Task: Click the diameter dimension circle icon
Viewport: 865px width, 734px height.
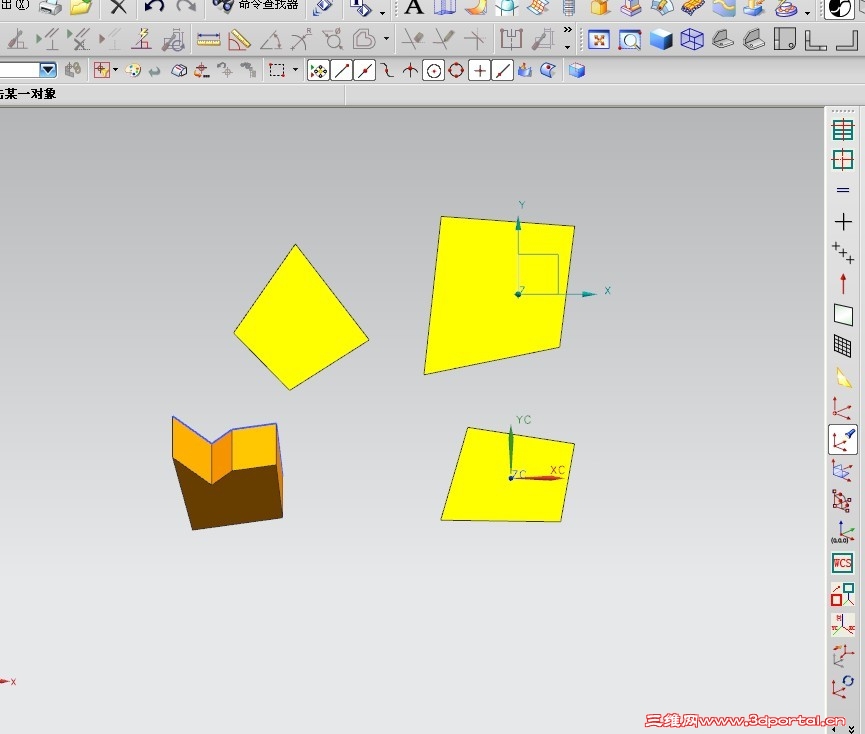Action: (x=333, y=40)
